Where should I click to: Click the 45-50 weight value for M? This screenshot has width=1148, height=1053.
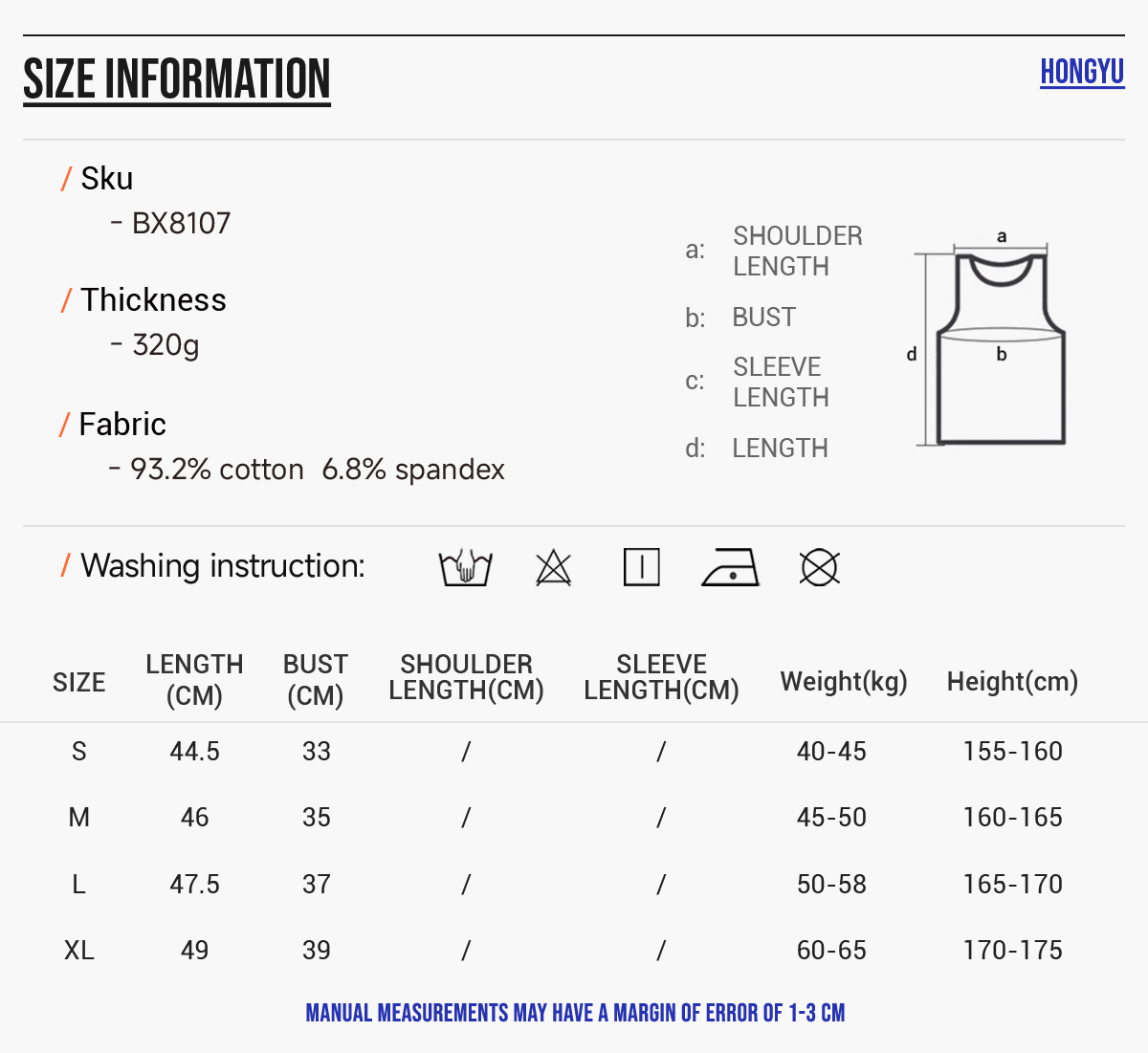831,818
